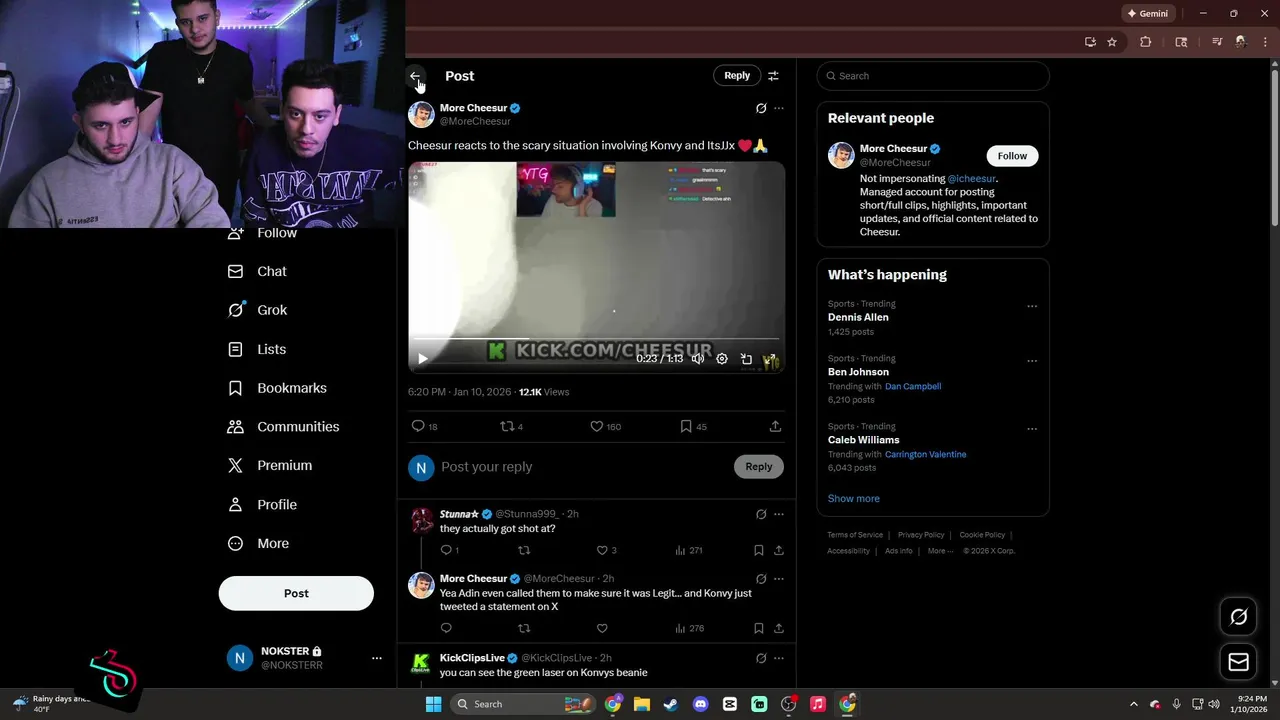Open NOKSTER account menu dots
This screenshot has width=1280, height=720.
coord(377,658)
